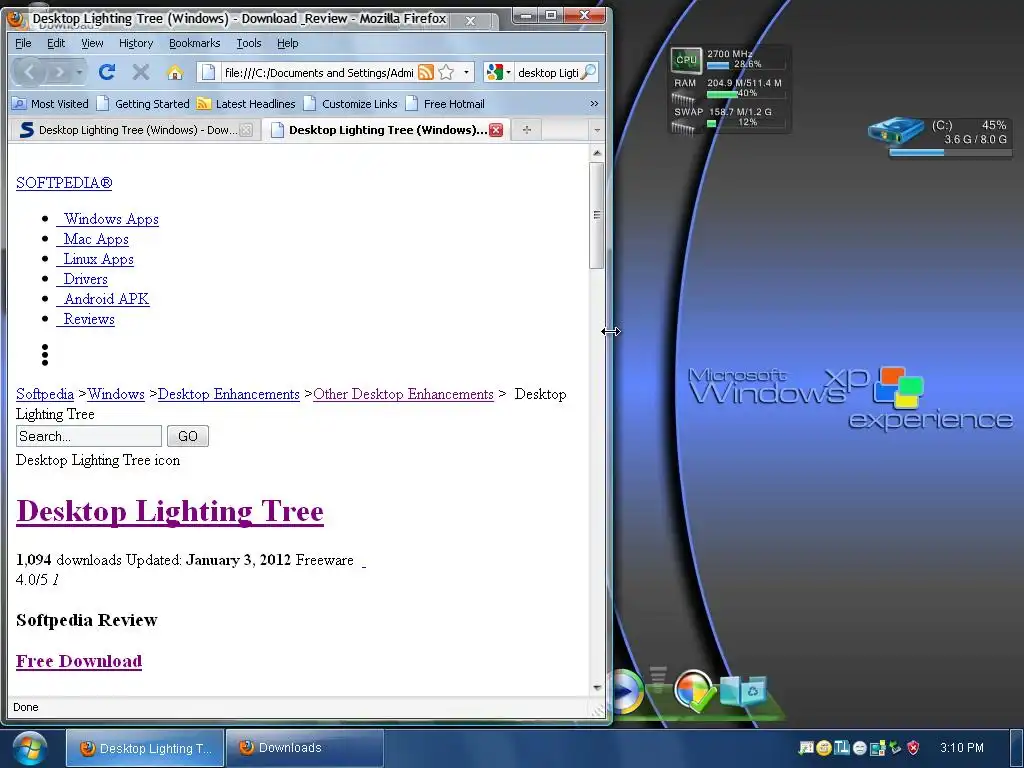Open the Help menu
The height and width of the screenshot is (768, 1024).
point(287,43)
